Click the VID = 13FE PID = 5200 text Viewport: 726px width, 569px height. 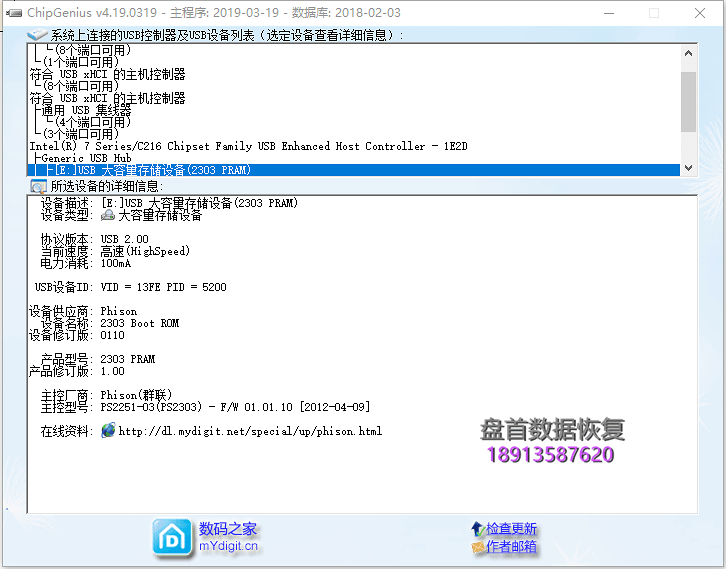tap(163, 287)
